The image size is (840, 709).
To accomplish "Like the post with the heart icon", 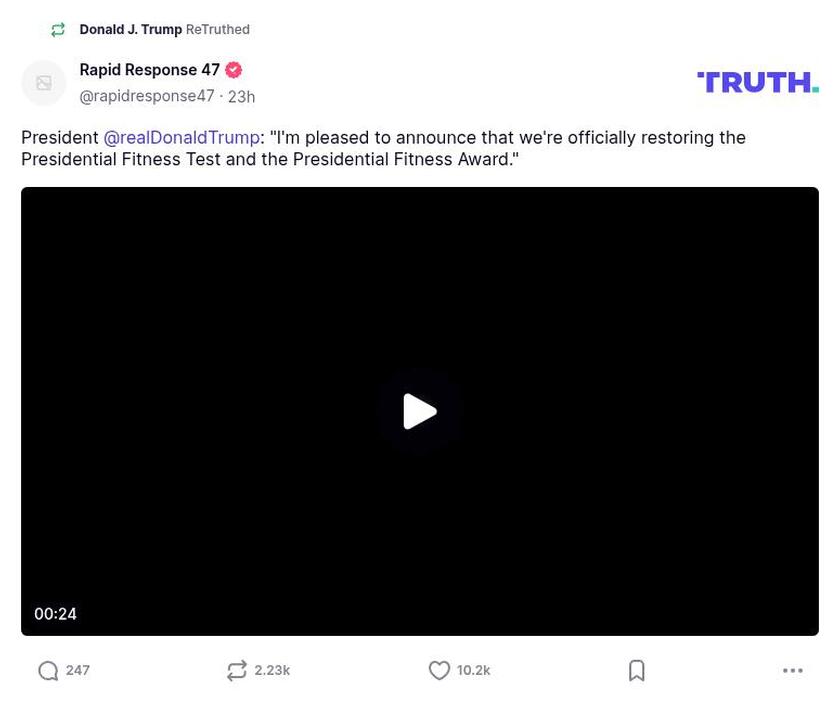I will point(439,670).
